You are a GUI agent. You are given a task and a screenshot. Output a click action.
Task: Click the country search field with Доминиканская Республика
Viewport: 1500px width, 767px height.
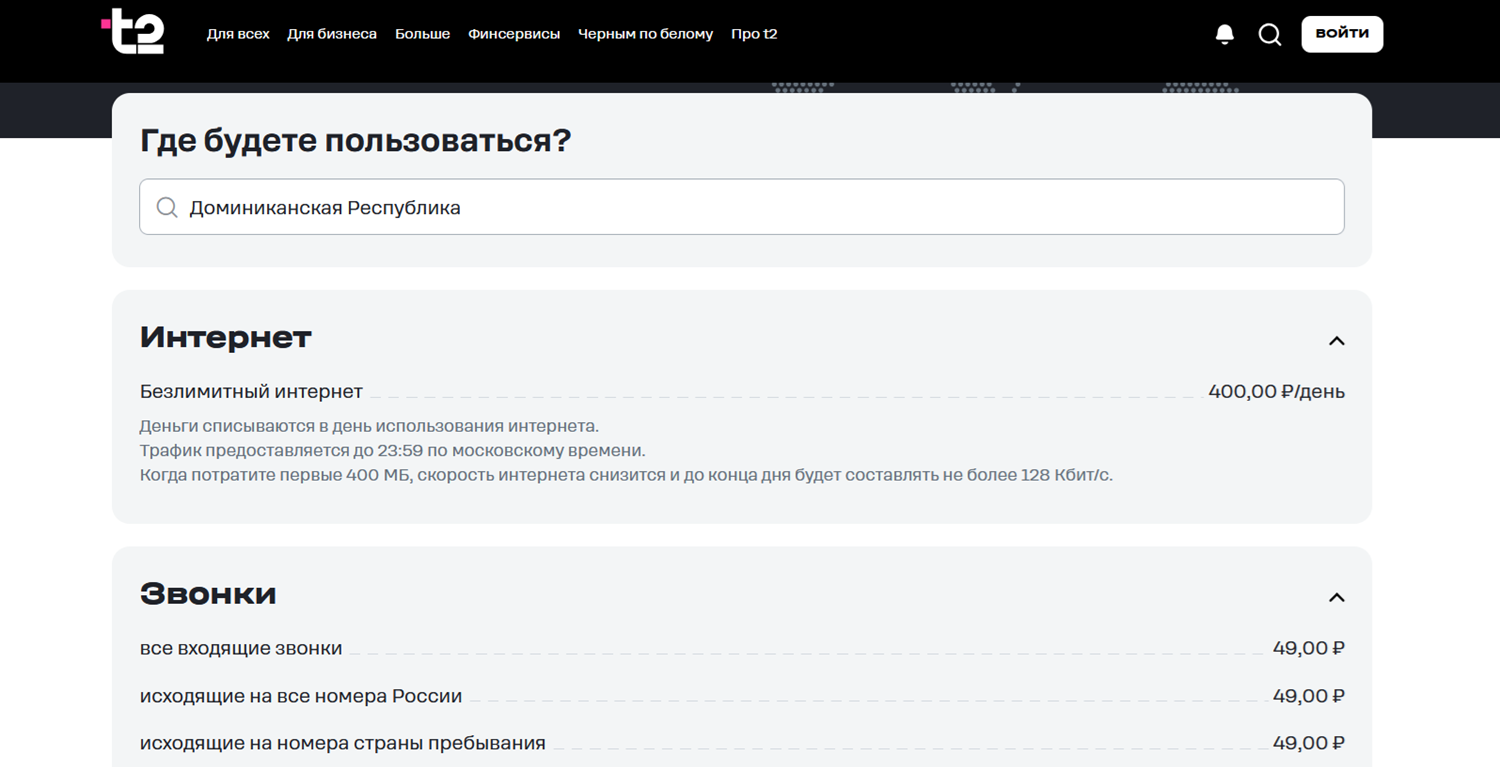(741, 207)
